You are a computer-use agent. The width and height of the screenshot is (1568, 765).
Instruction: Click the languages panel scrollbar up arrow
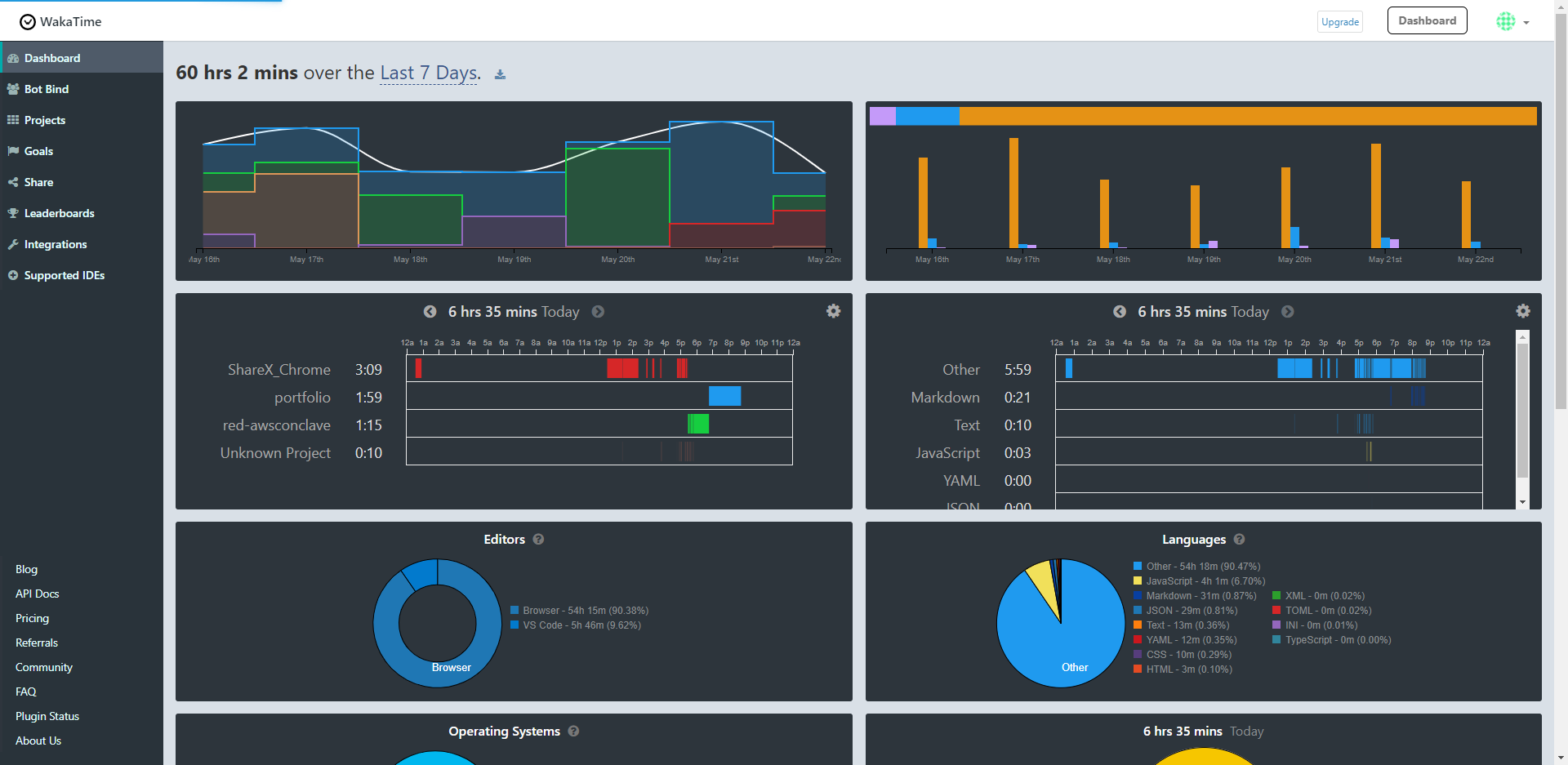(1522, 336)
